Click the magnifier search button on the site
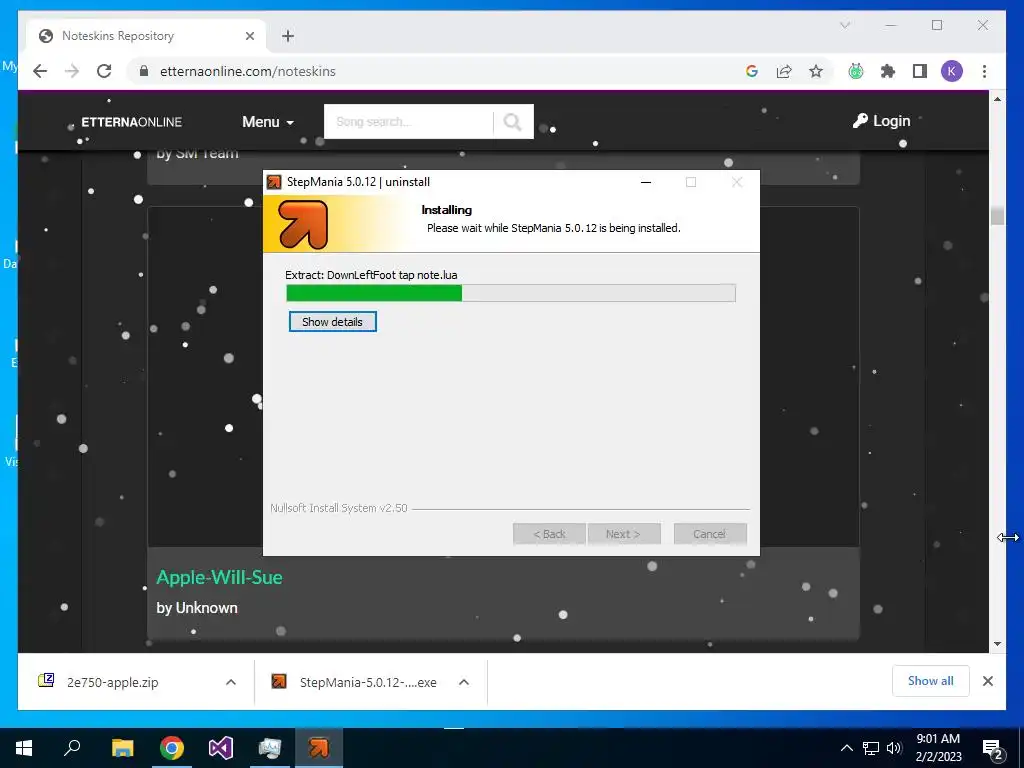Screen dimensions: 1024x768 click(513, 121)
